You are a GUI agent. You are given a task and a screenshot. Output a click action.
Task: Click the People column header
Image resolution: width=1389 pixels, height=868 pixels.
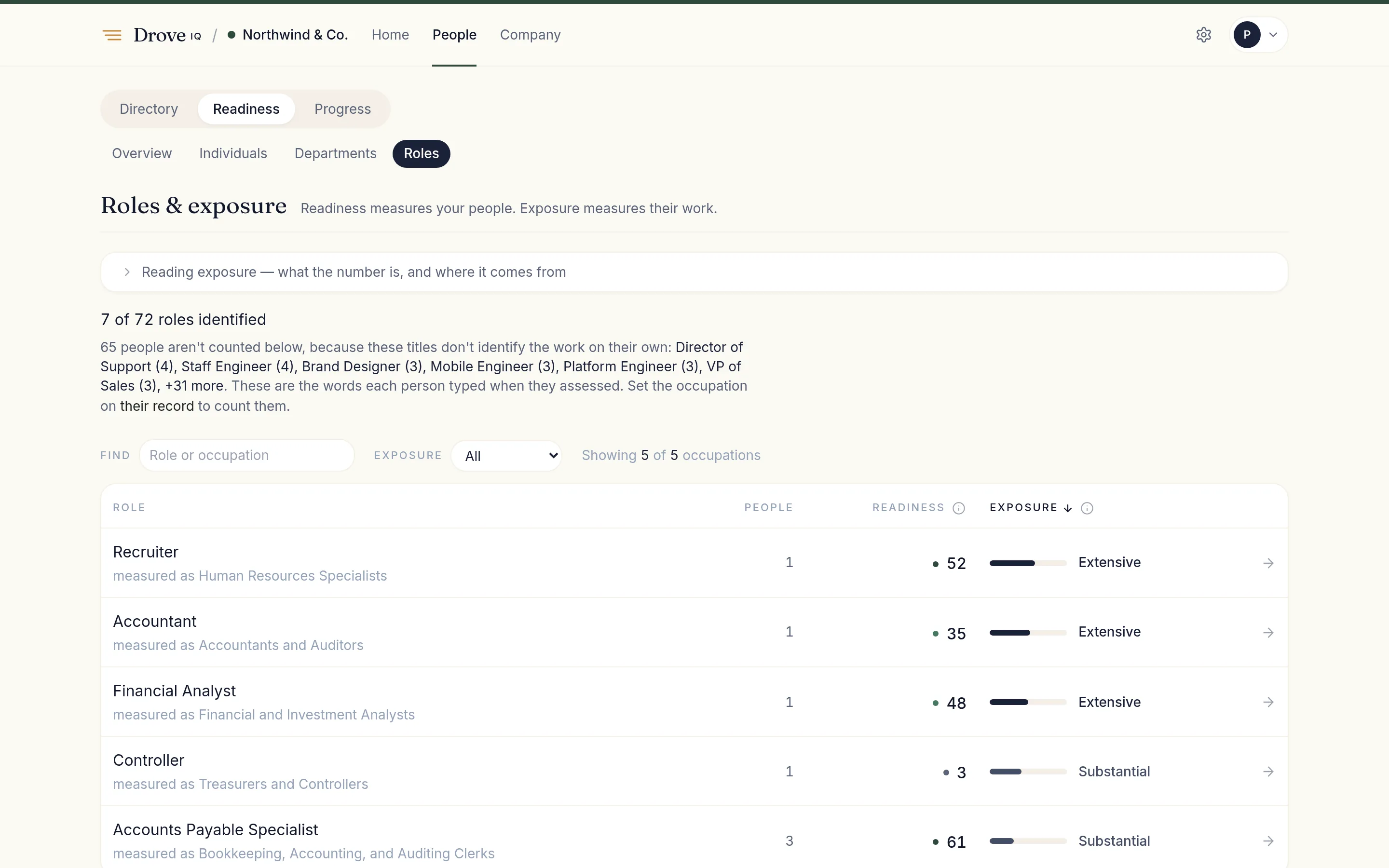769,508
